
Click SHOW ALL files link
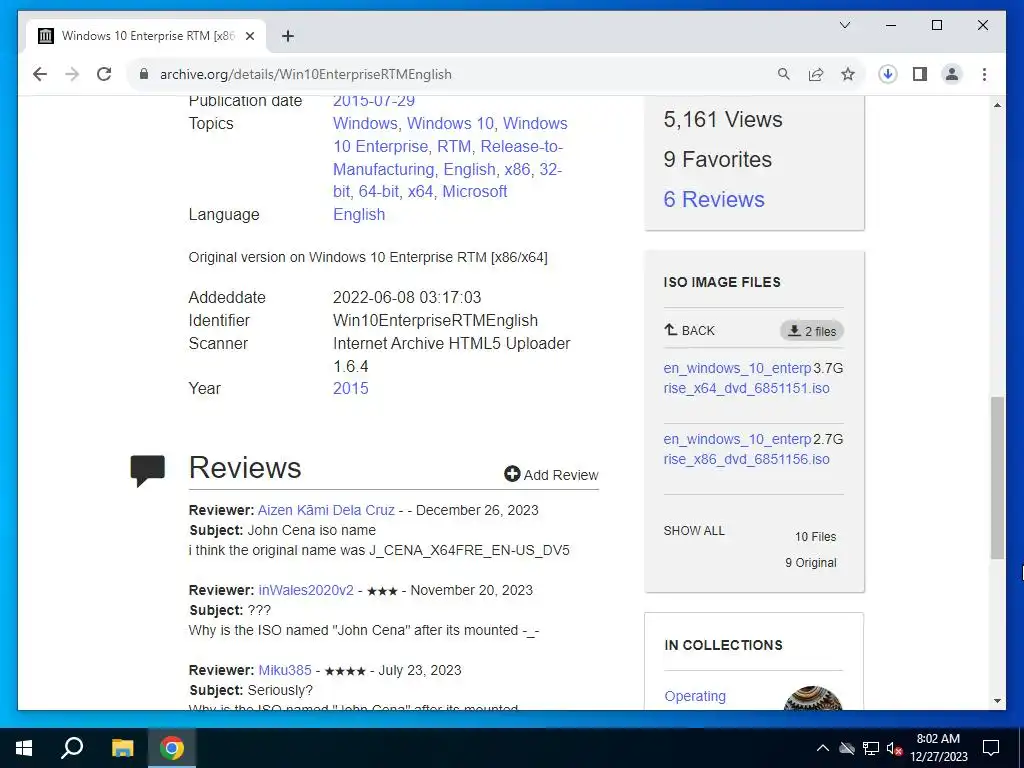coord(694,531)
